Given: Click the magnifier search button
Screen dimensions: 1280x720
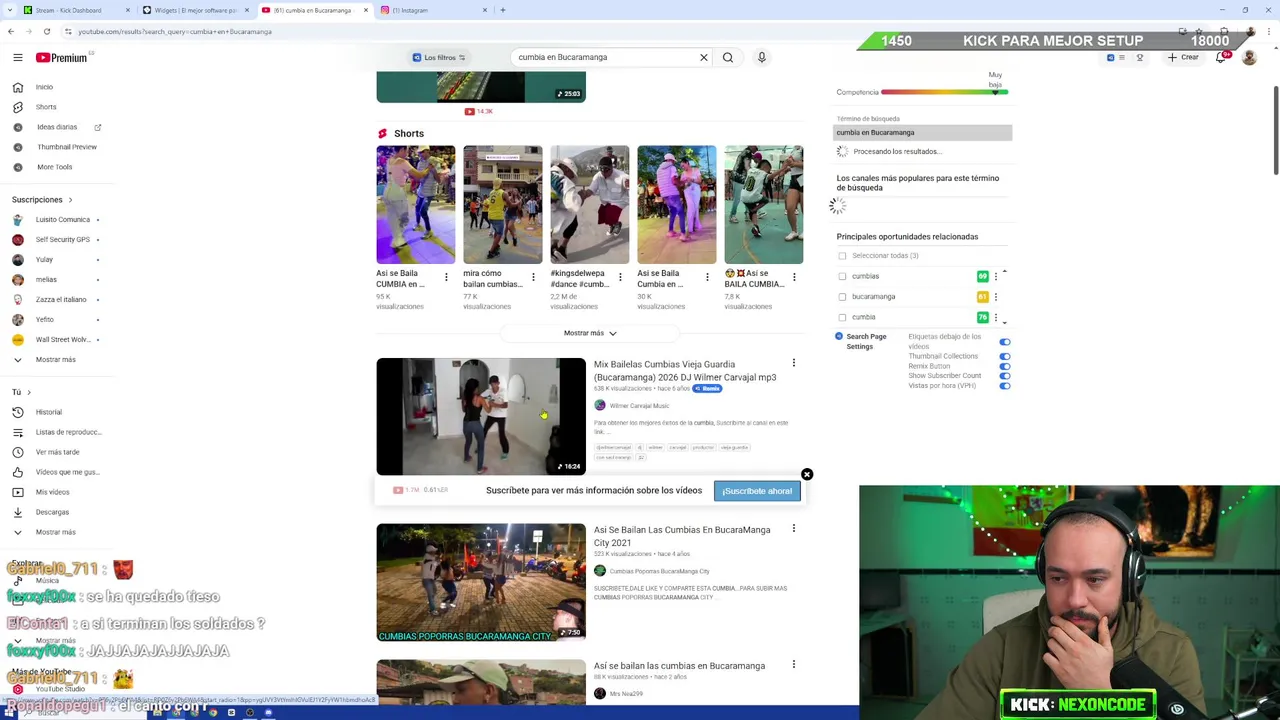Looking at the screenshot, I should (728, 57).
